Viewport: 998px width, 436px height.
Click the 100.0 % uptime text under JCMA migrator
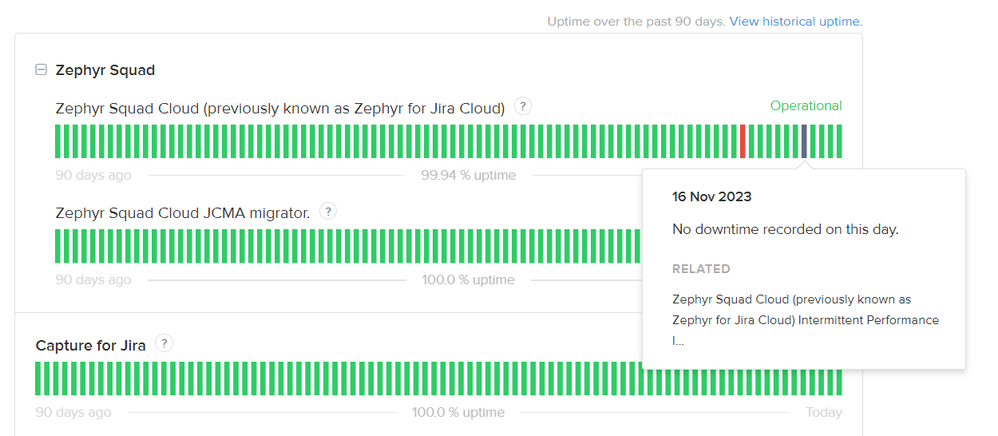click(x=468, y=280)
